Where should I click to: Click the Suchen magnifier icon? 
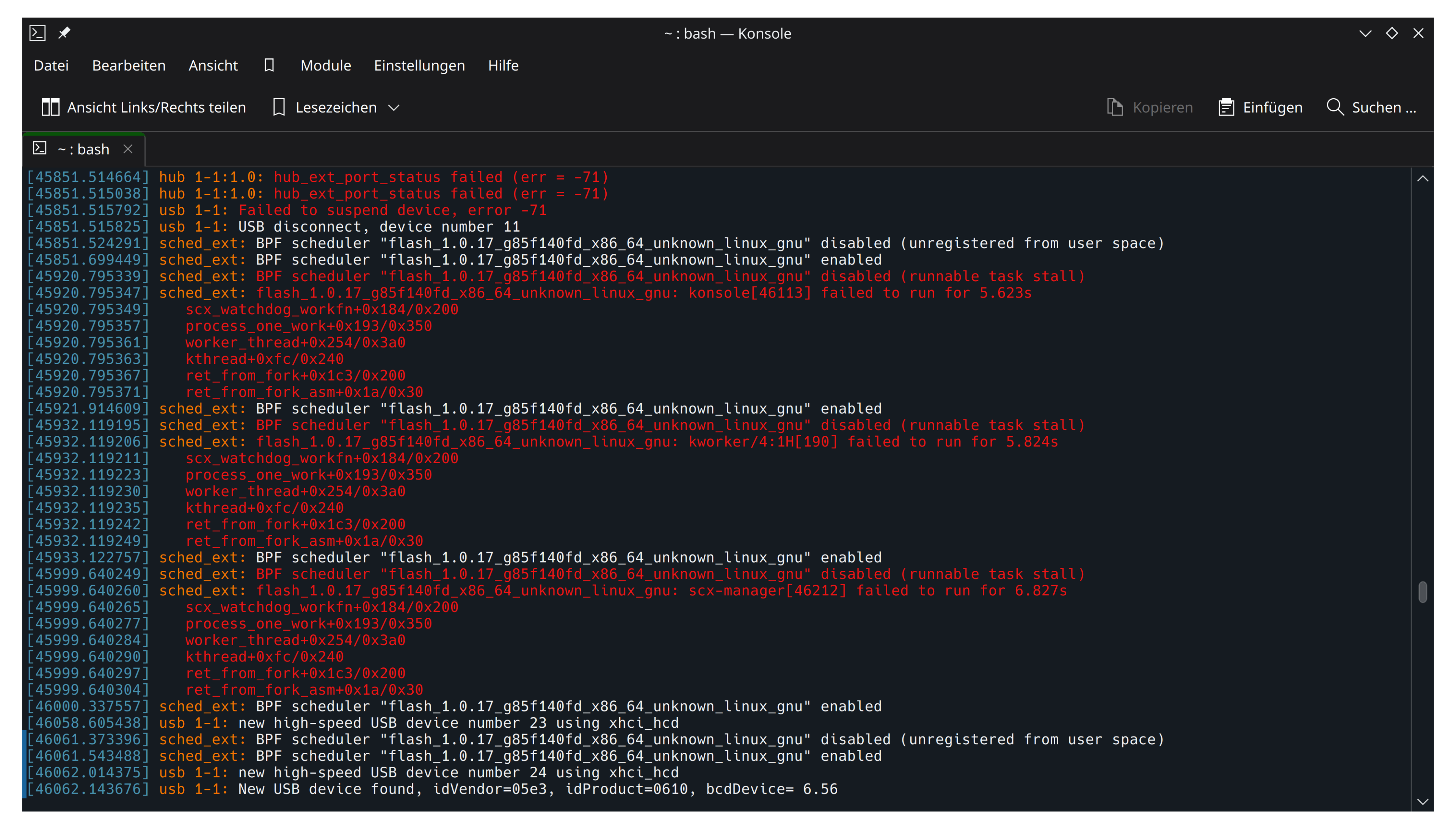tap(1335, 107)
